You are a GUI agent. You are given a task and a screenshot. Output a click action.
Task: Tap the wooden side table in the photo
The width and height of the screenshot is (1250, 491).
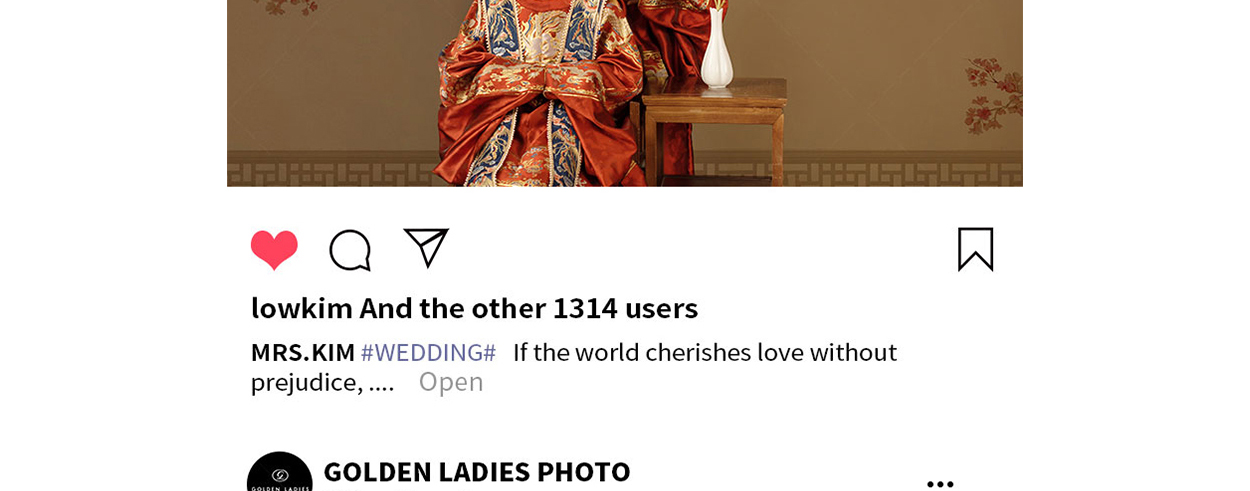[x=714, y=132]
